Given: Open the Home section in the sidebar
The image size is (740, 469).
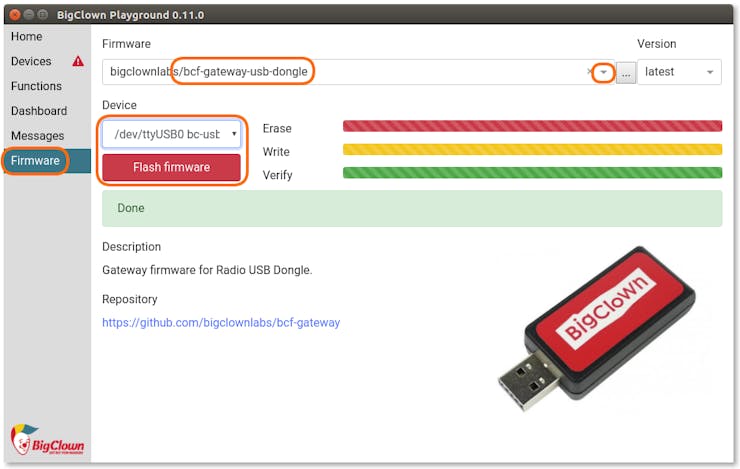Looking at the screenshot, I should pyautogui.click(x=26, y=36).
